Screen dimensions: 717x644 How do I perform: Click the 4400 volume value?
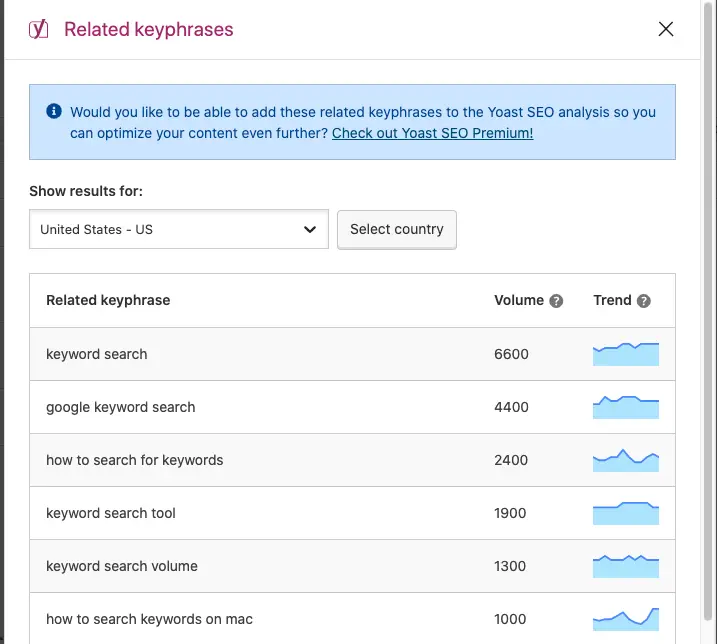tap(511, 407)
